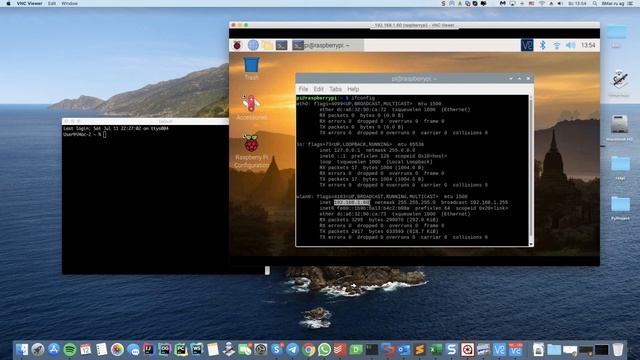Select the pi@raspberrypi taskbar window button
The height and width of the screenshot is (360, 640).
pos(327,45)
